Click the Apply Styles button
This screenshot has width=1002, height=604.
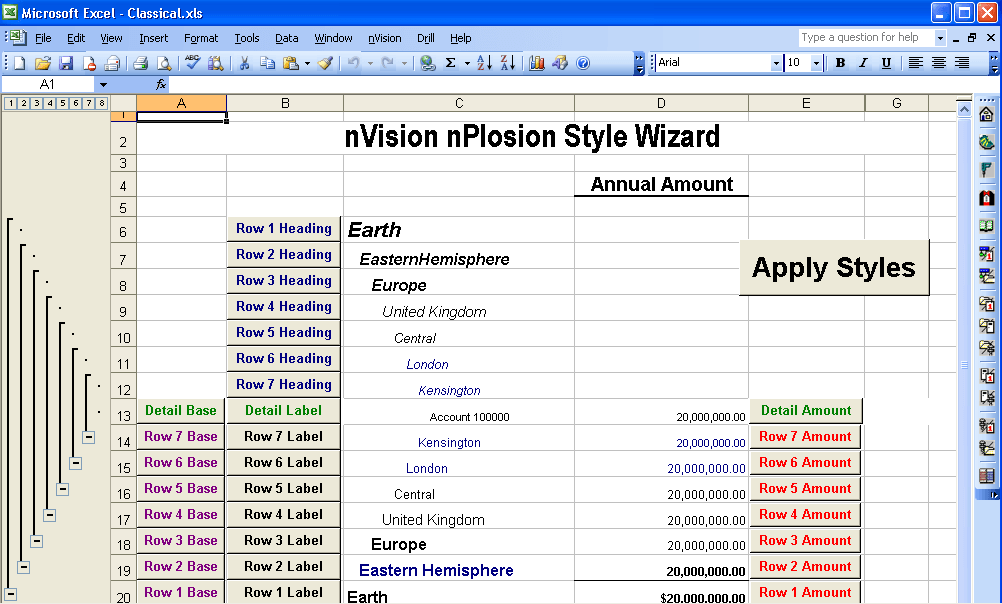pos(834,267)
